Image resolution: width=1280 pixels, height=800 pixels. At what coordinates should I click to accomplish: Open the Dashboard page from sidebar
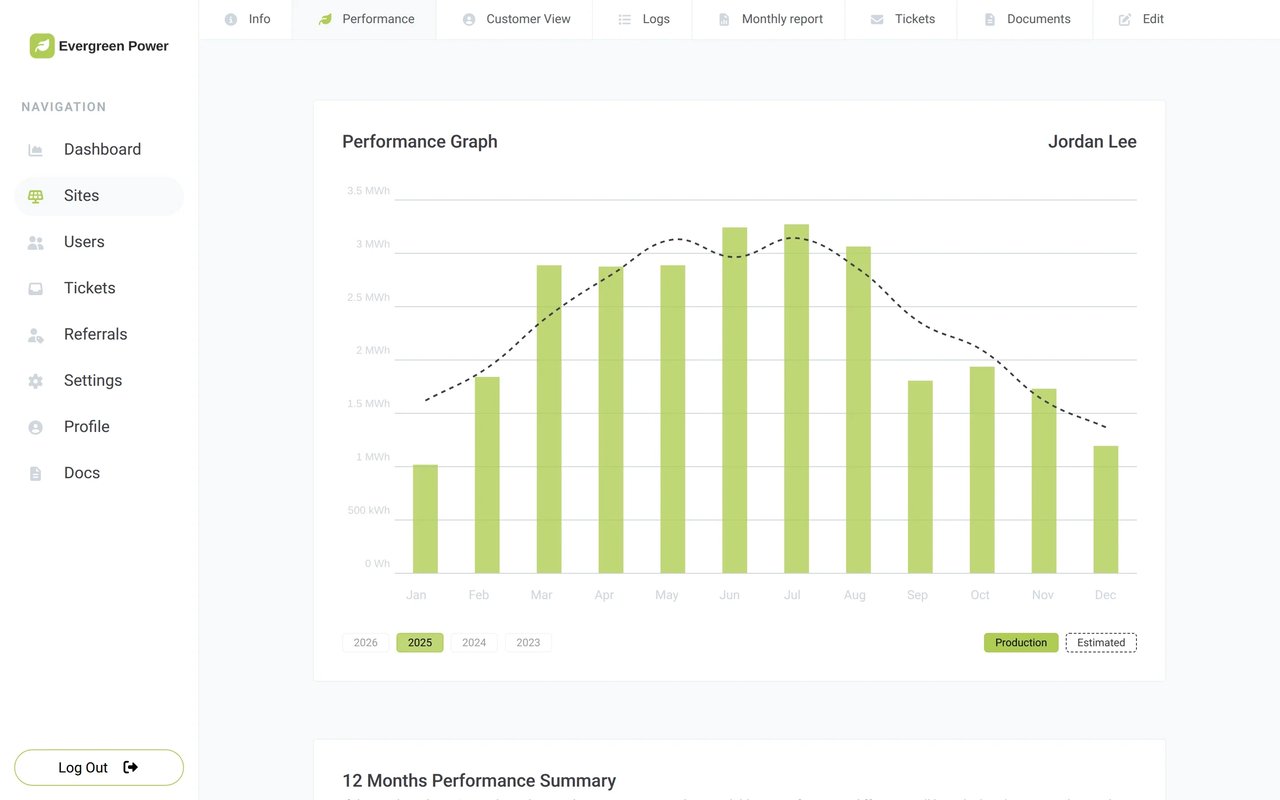coord(99,150)
